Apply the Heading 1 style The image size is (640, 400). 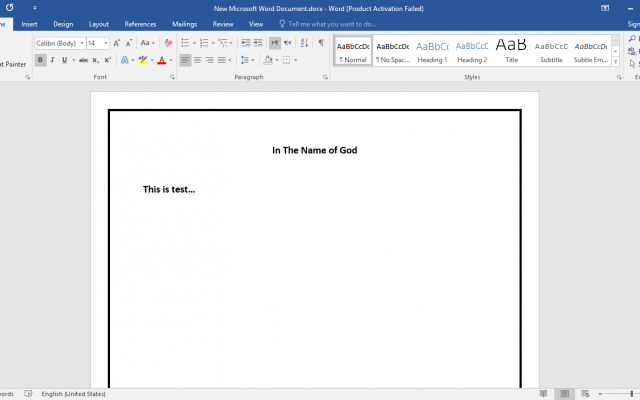pyautogui.click(x=432, y=51)
